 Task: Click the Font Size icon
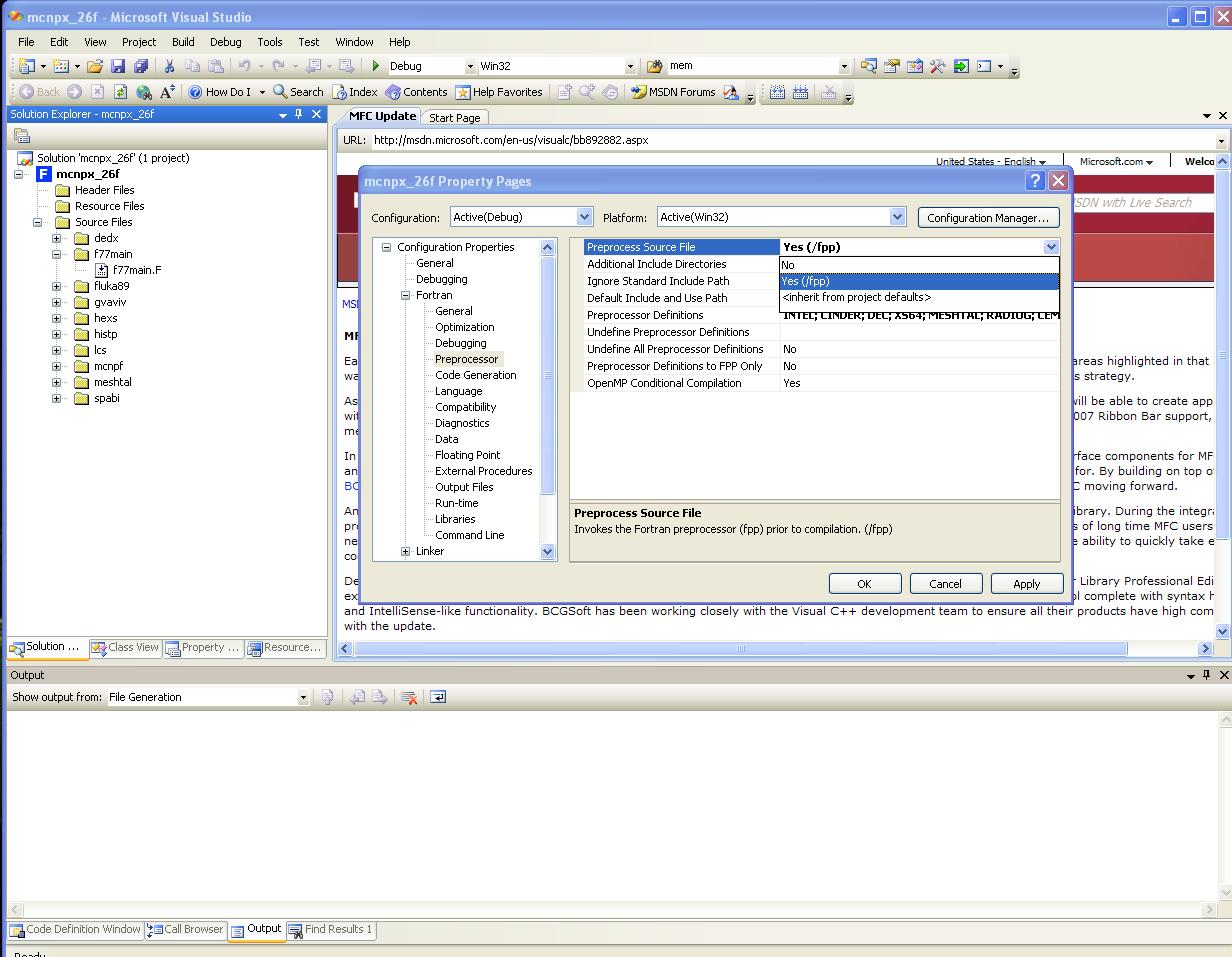coord(167,92)
